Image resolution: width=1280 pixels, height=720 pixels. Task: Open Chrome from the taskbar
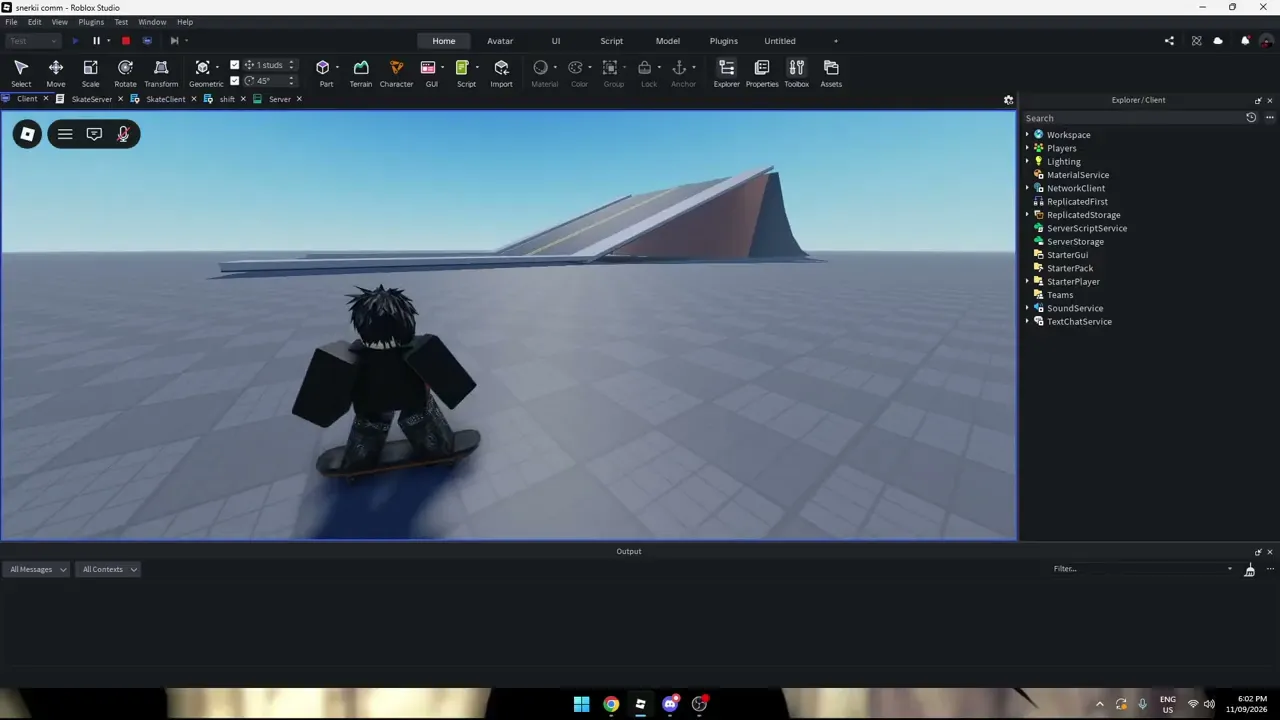click(611, 704)
